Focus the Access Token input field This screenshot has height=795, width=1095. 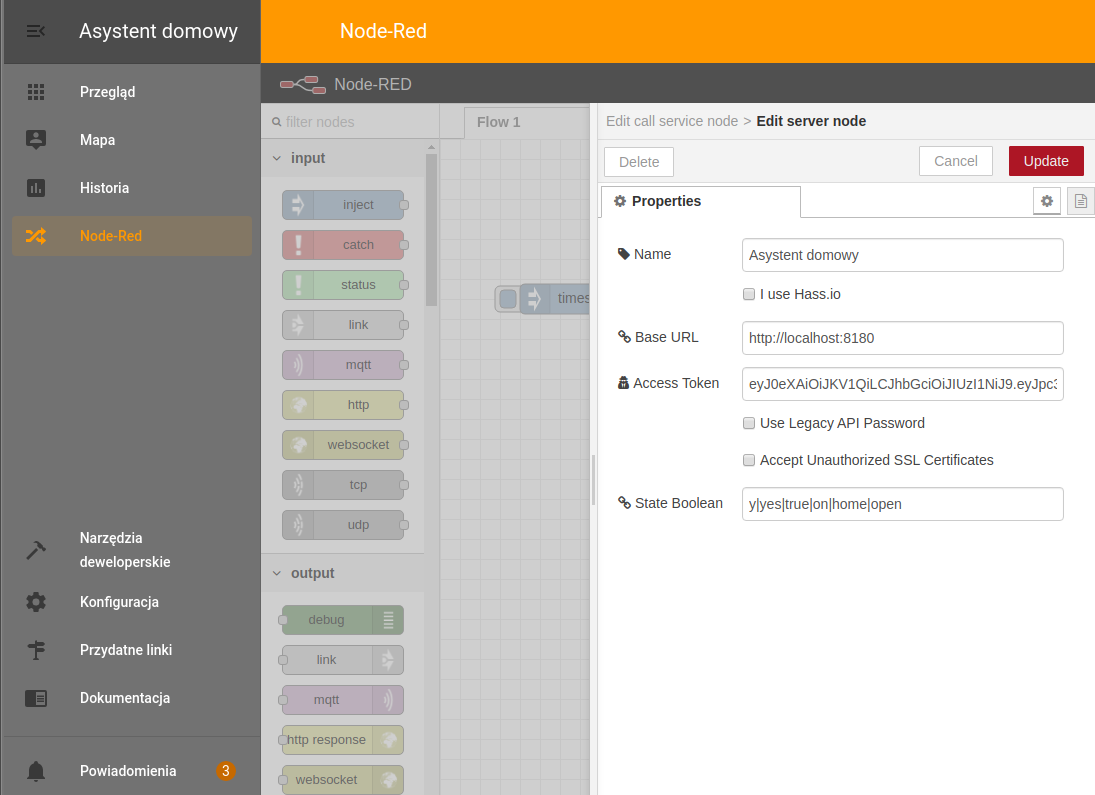902,384
